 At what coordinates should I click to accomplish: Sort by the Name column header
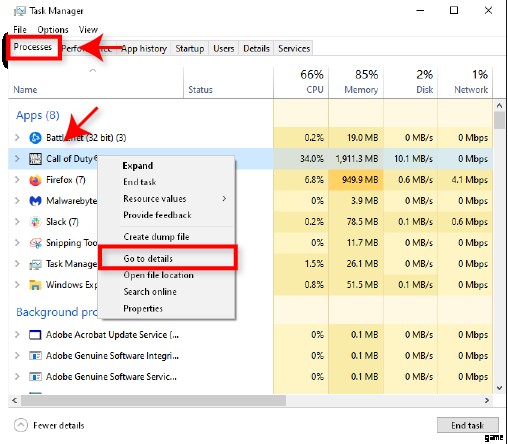click(x=96, y=83)
